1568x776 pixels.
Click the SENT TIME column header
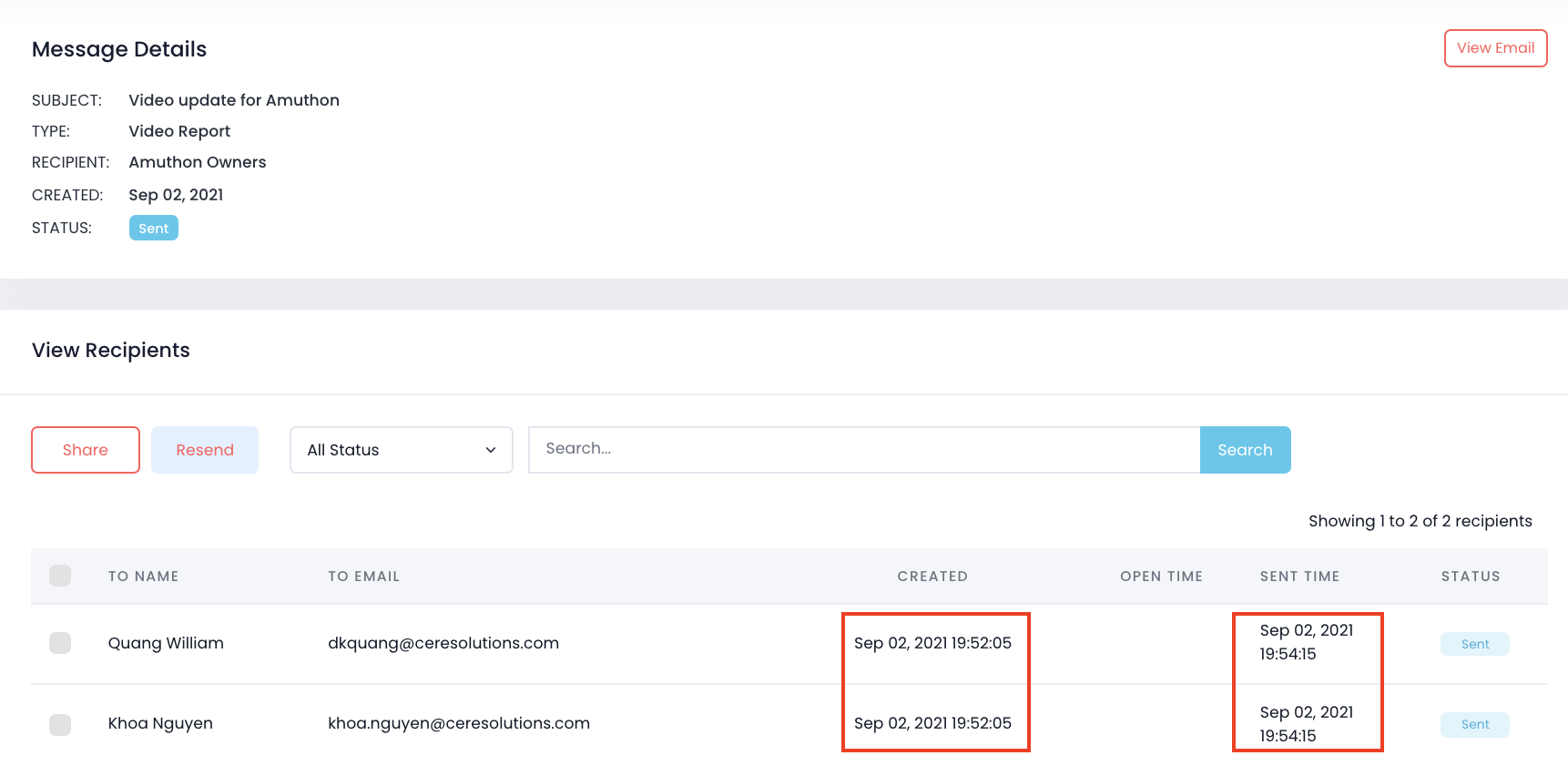click(x=1299, y=577)
